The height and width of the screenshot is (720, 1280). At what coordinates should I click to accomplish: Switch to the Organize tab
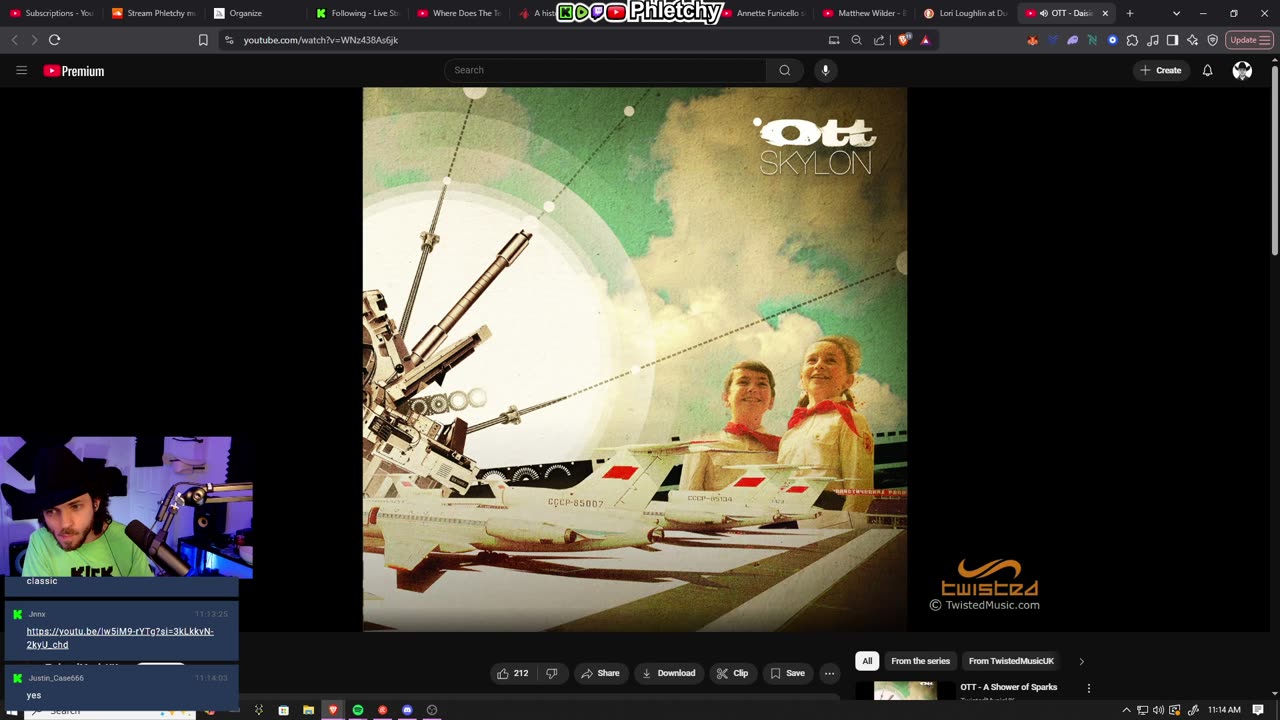tap(255, 13)
